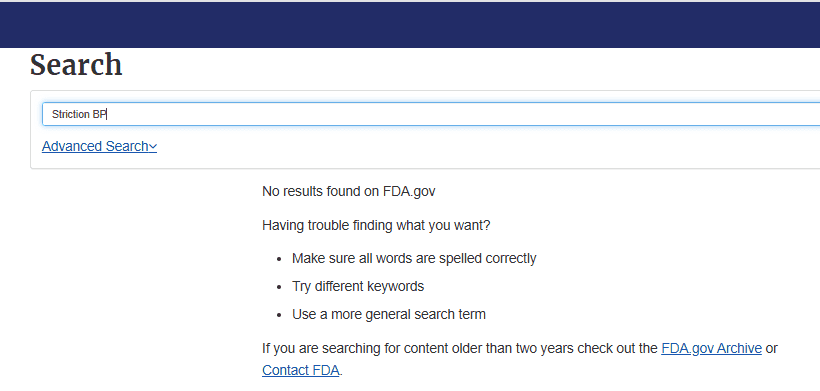This screenshot has width=820, height=391.
Task: Click the bullet dot before 'Try different keywords'
Action: pyautogui.click(x=280, y=288)
